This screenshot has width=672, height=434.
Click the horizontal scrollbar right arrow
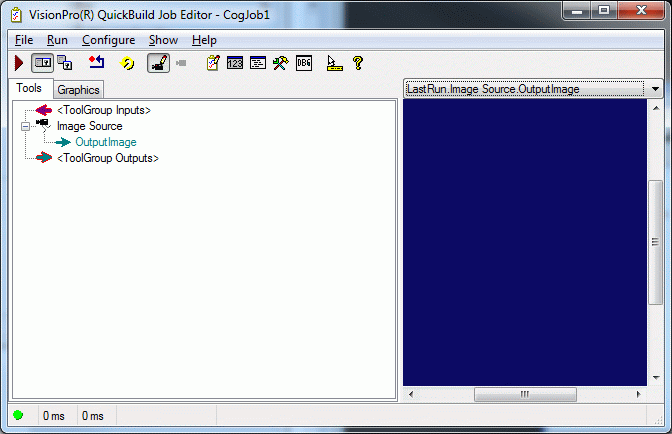coord(639,394)
